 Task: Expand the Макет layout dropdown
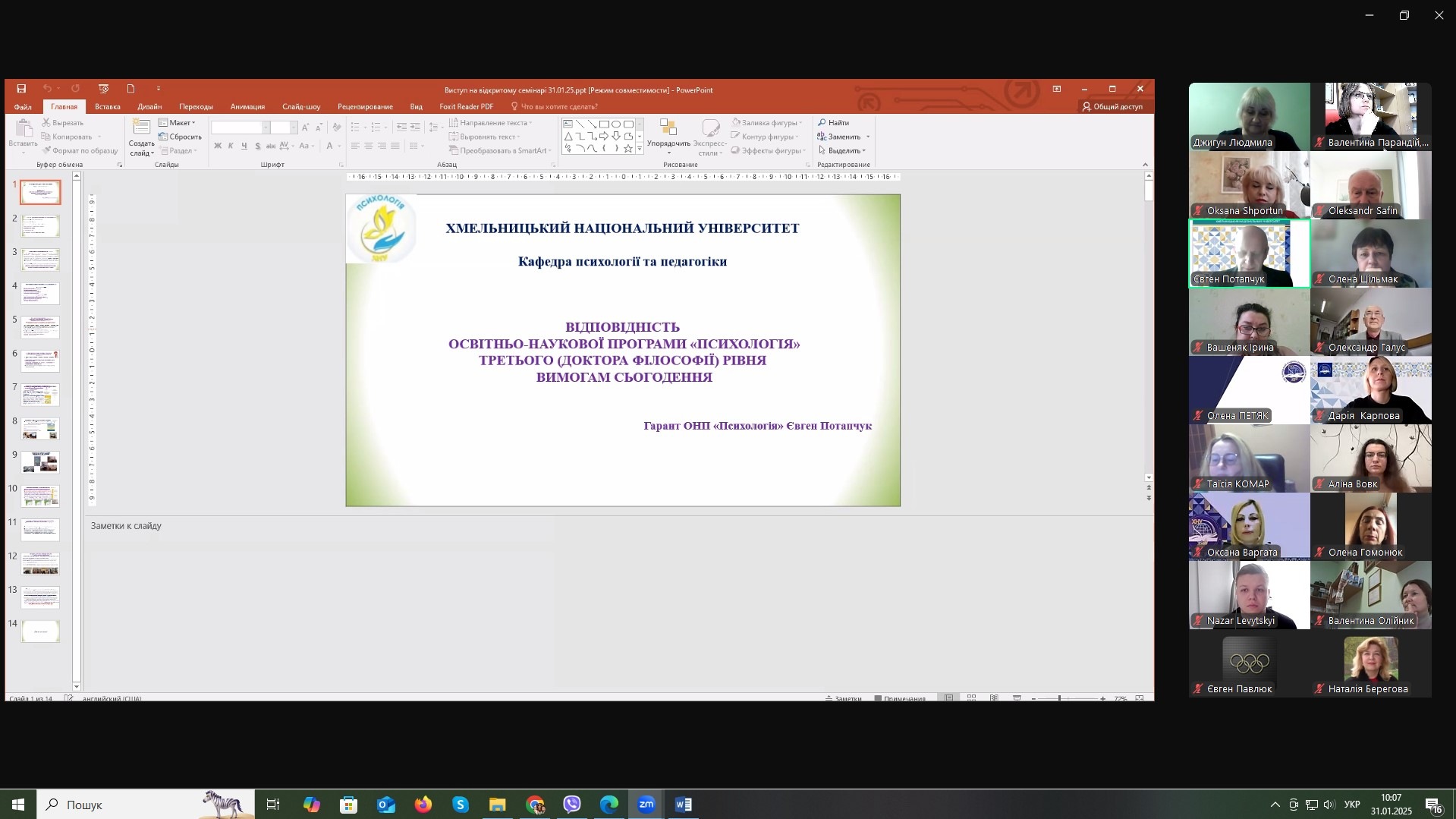(x=178, y=123)
